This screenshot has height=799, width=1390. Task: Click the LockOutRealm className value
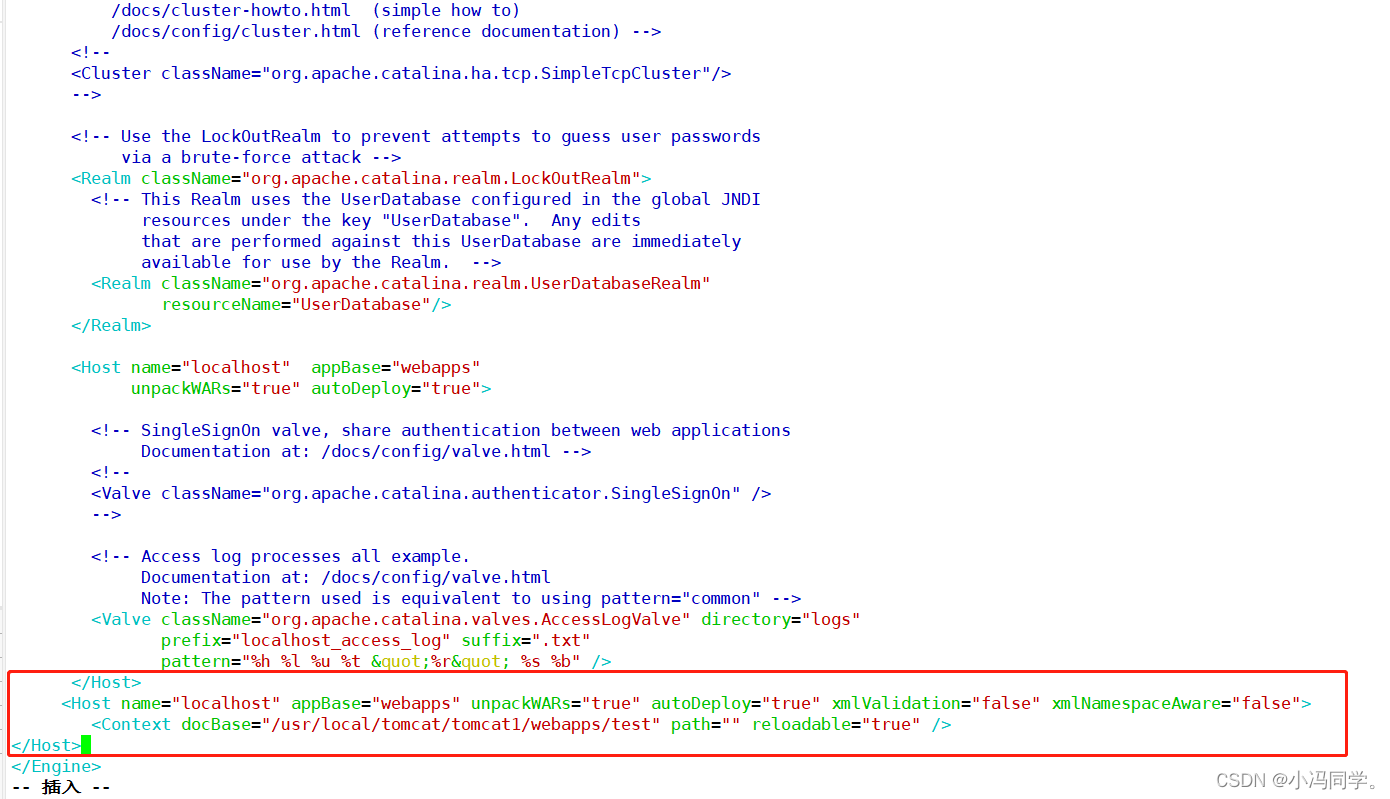(446, 178)
